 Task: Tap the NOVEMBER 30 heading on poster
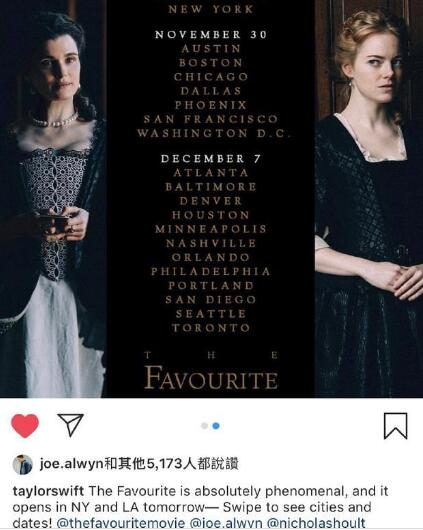[x=211, y=35]
